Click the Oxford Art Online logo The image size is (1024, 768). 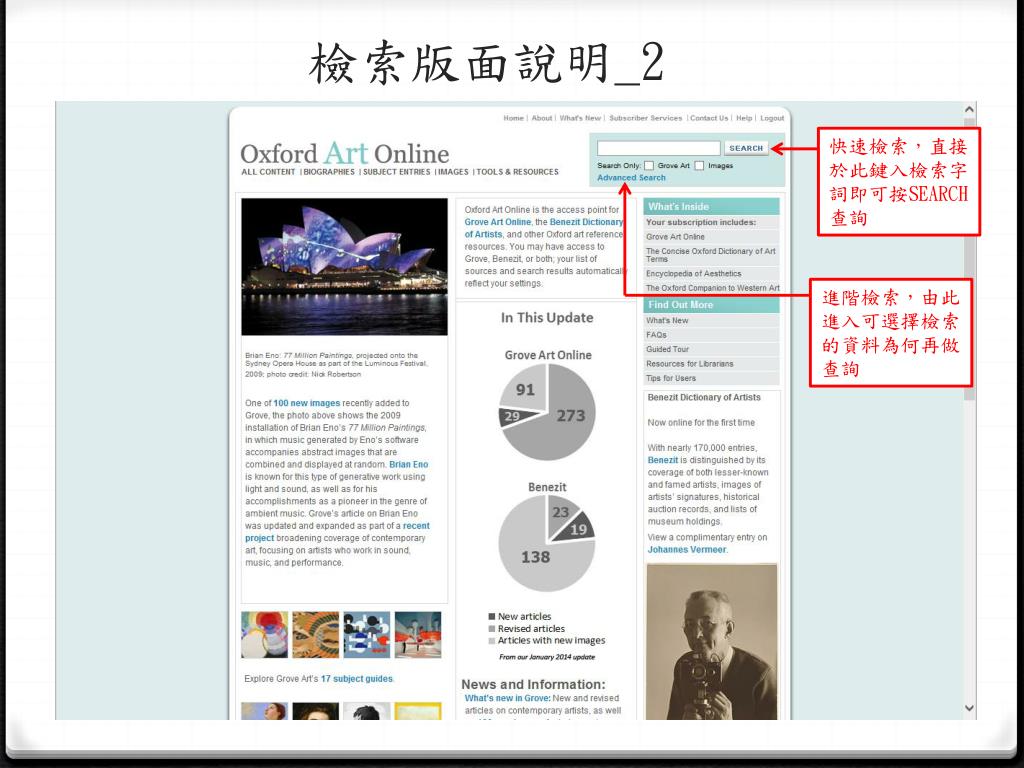click(344, 154)
